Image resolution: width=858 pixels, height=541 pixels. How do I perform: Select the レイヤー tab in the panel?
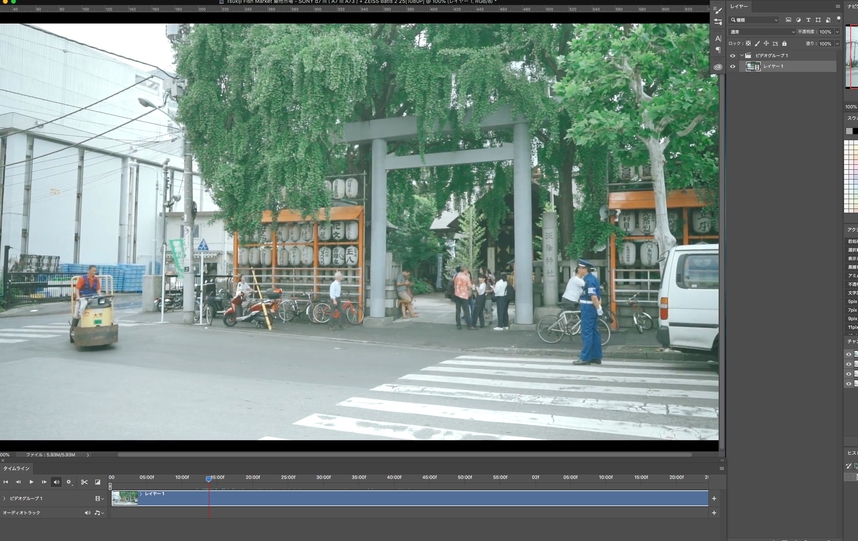tap(739, 6)
